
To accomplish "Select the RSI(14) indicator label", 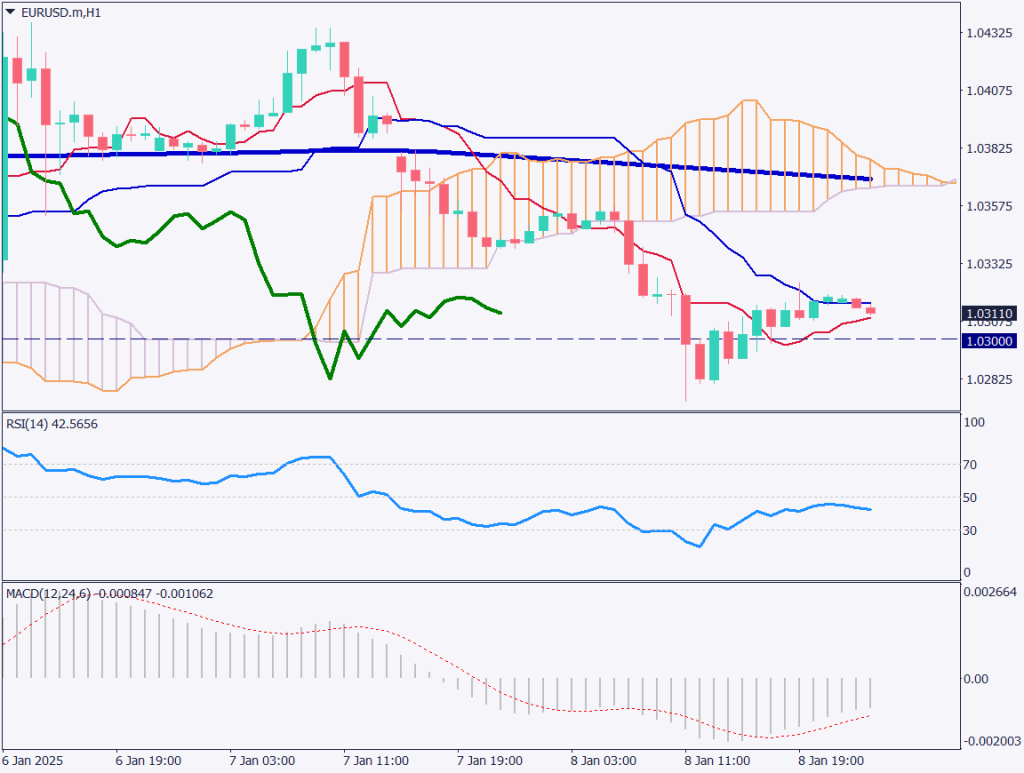I will coord(50,424).
